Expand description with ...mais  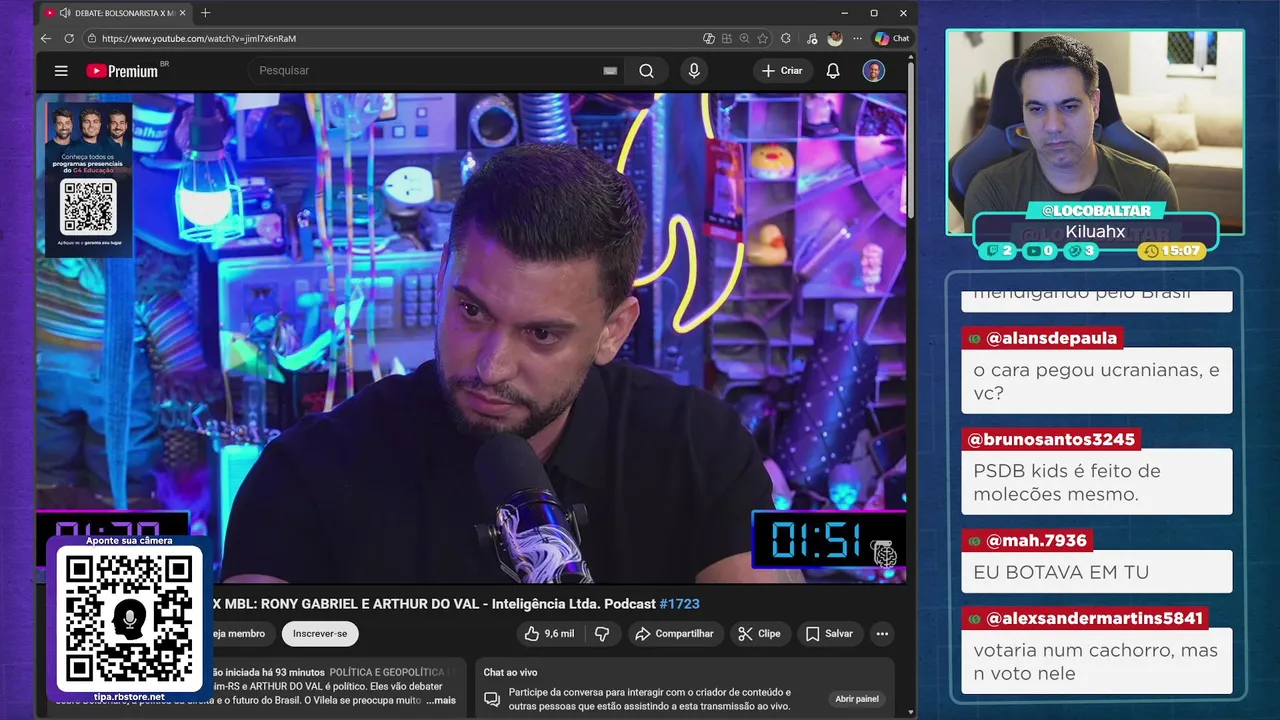pyautogui.click(x=440, y=700)
